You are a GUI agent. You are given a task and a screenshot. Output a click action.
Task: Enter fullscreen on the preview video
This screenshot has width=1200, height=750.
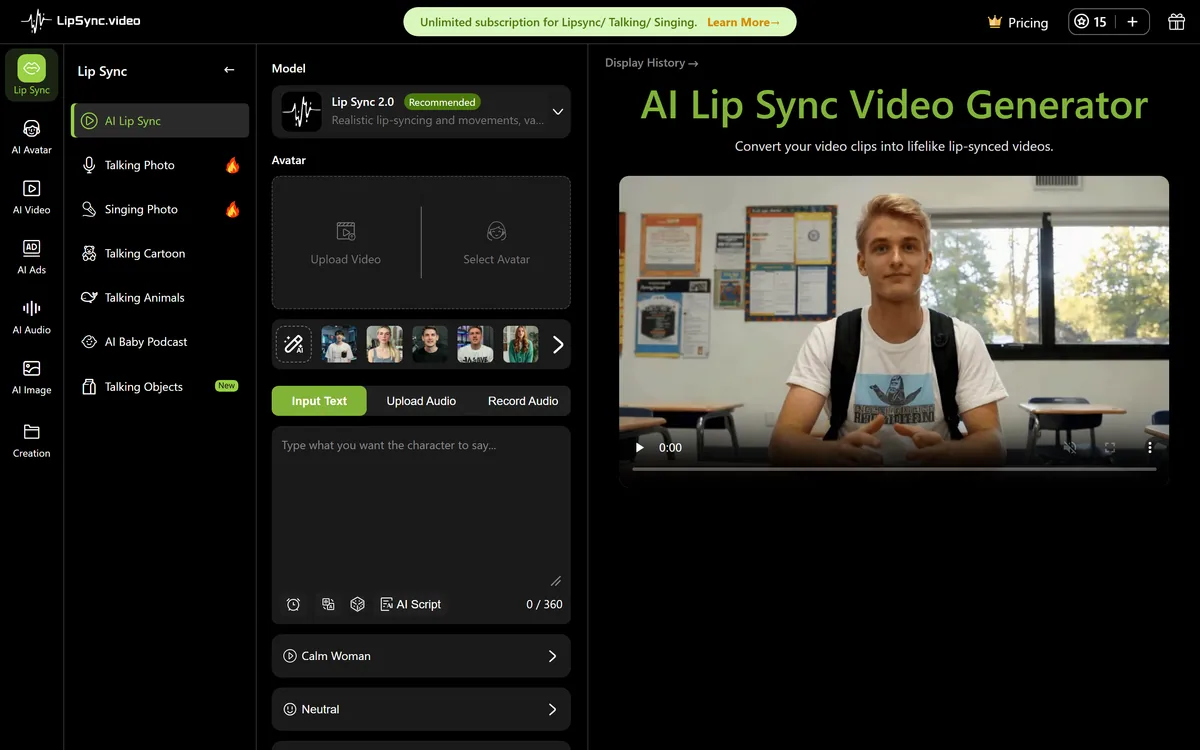point(1110,448)
